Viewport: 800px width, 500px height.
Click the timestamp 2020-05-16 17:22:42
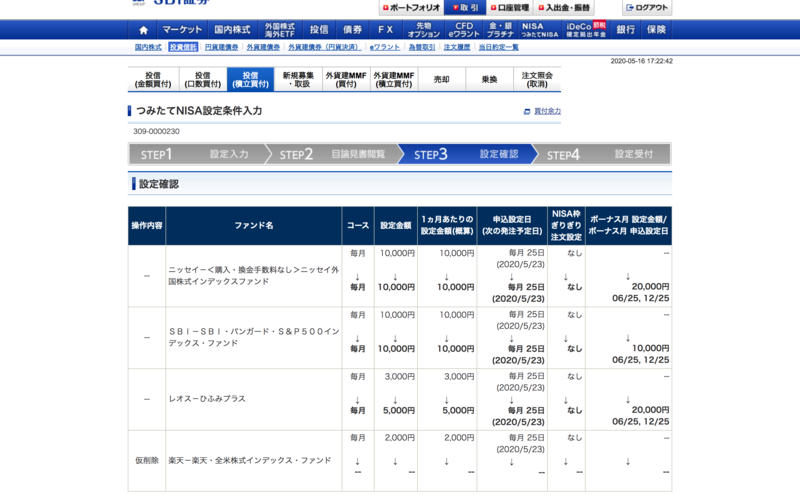(x=641, y=61)
